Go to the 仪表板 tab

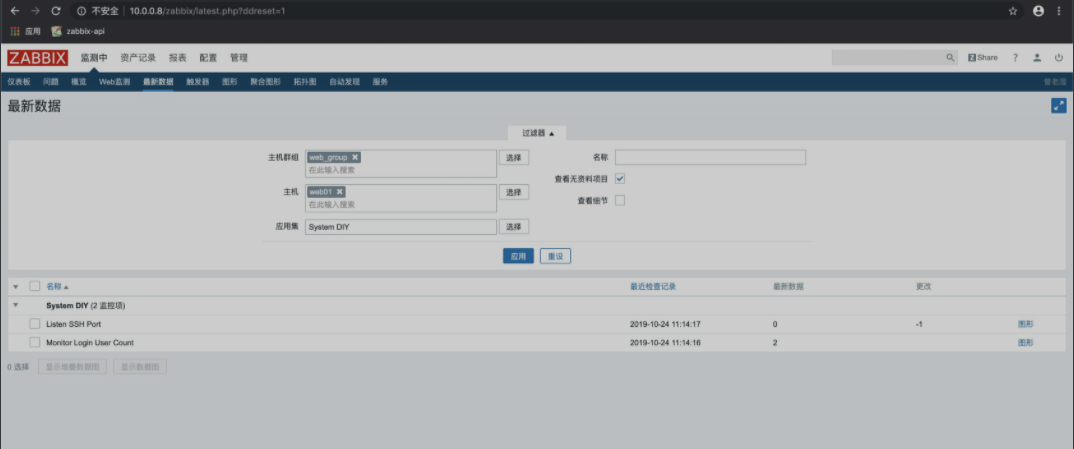point(19,82)
